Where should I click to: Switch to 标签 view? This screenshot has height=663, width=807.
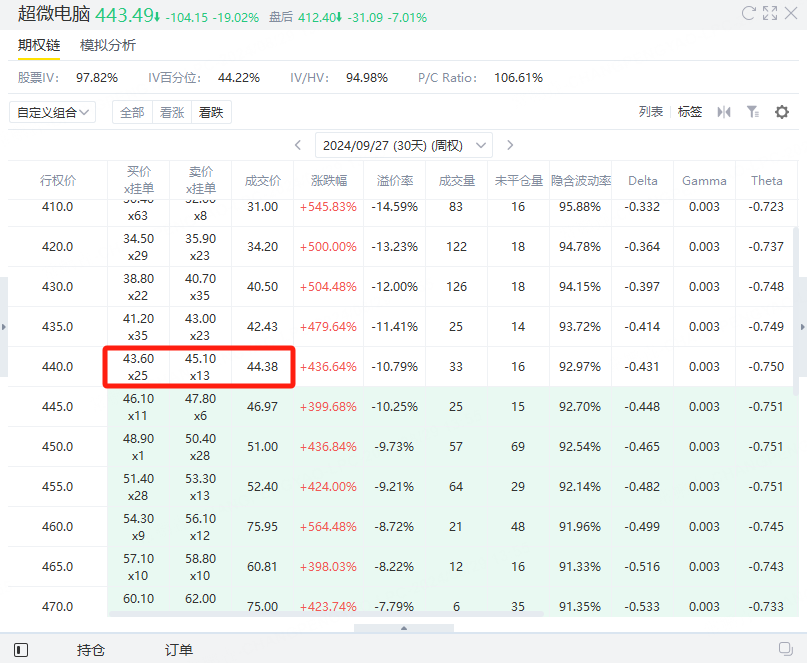point(690,112)
